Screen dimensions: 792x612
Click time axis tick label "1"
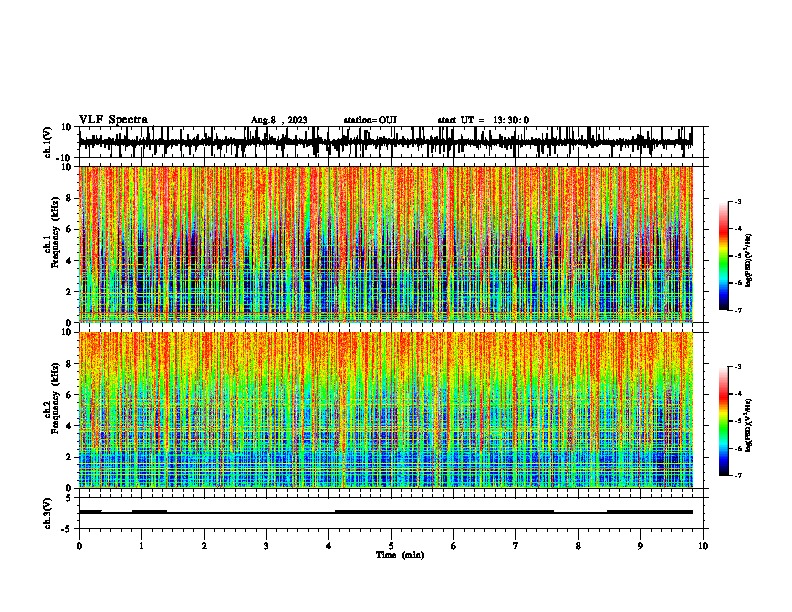(x=141, y=546)
